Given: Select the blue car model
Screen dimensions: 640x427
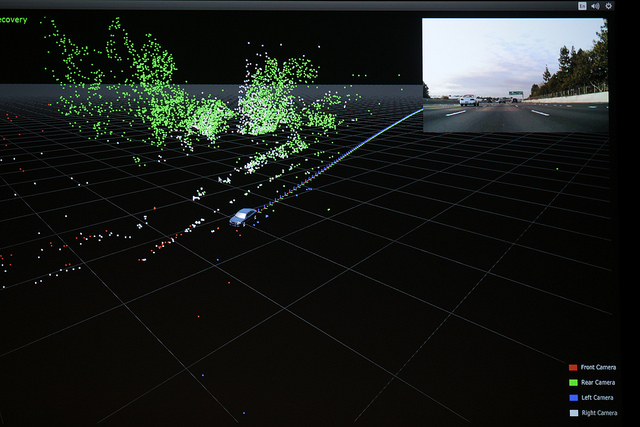Looking at the screenshot, I should click(243, 217).
